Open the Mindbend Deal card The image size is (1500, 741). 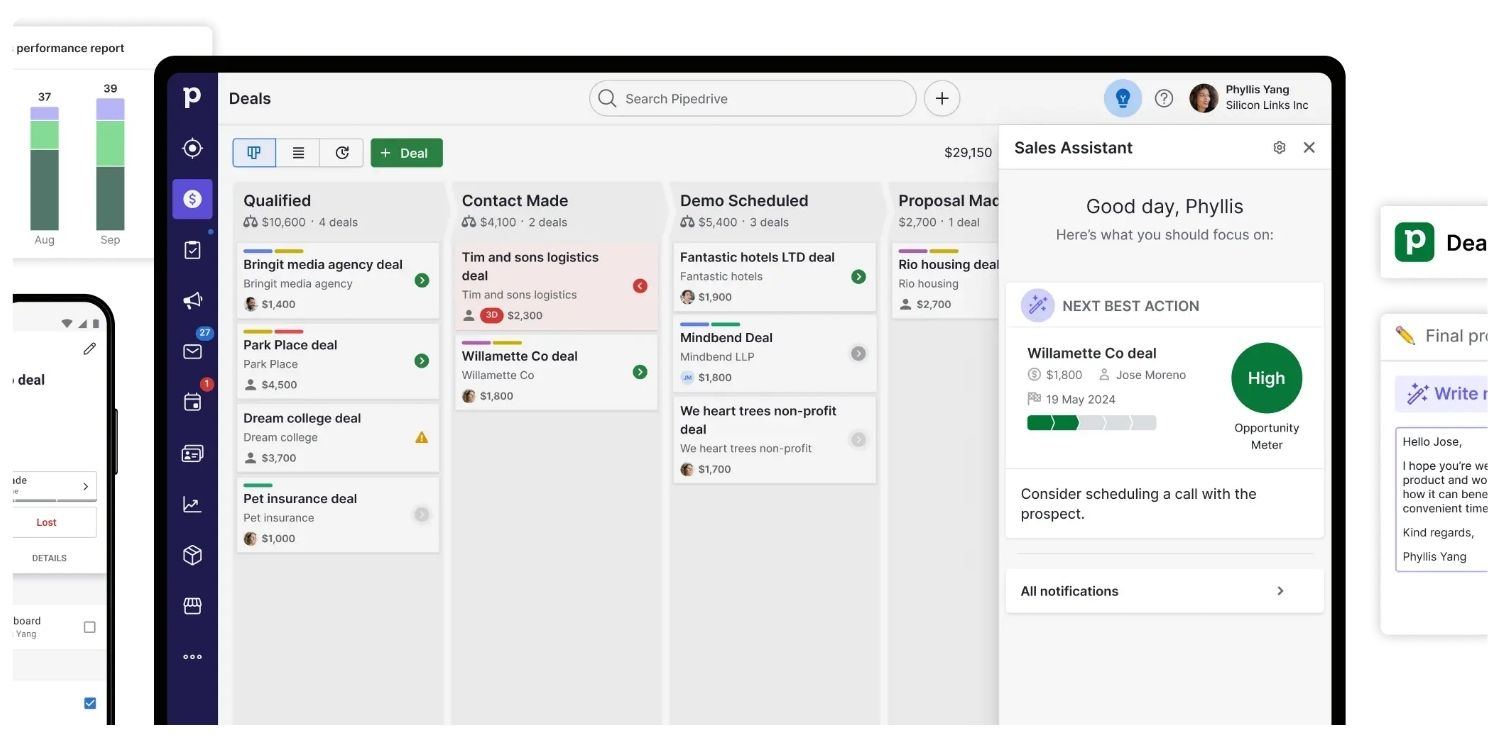tap(775, 354)
